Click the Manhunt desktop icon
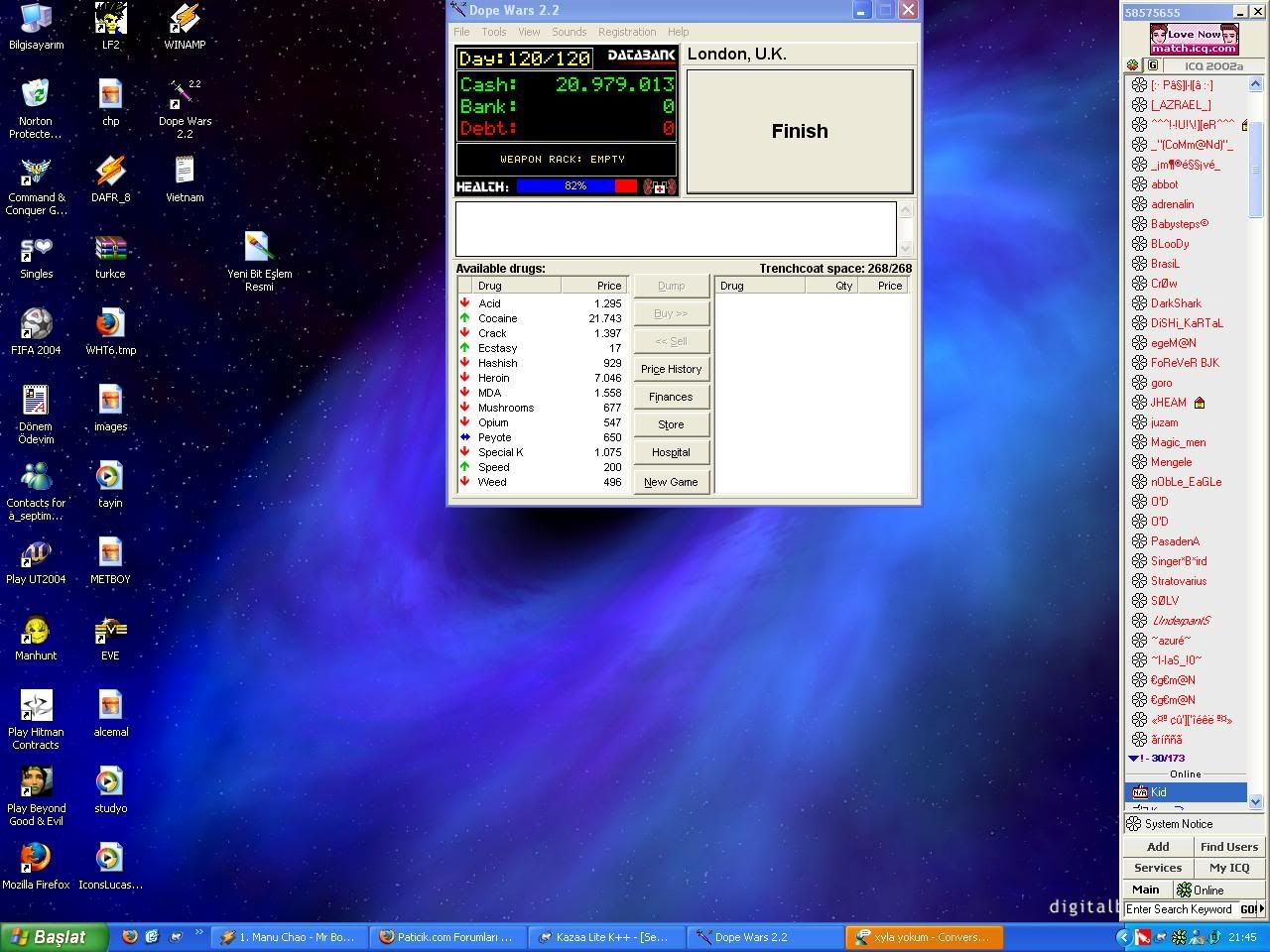 (x=36, y=632)
